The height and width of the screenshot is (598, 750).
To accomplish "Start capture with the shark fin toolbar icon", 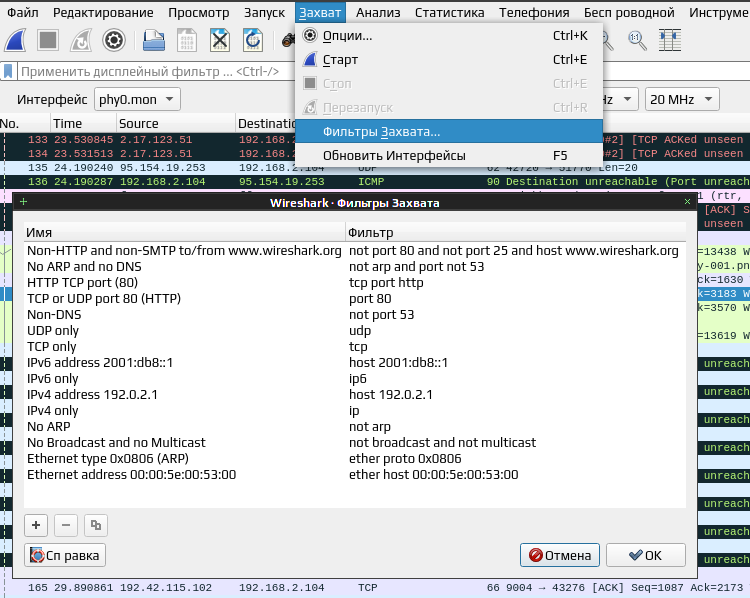I will click(16, 40).
